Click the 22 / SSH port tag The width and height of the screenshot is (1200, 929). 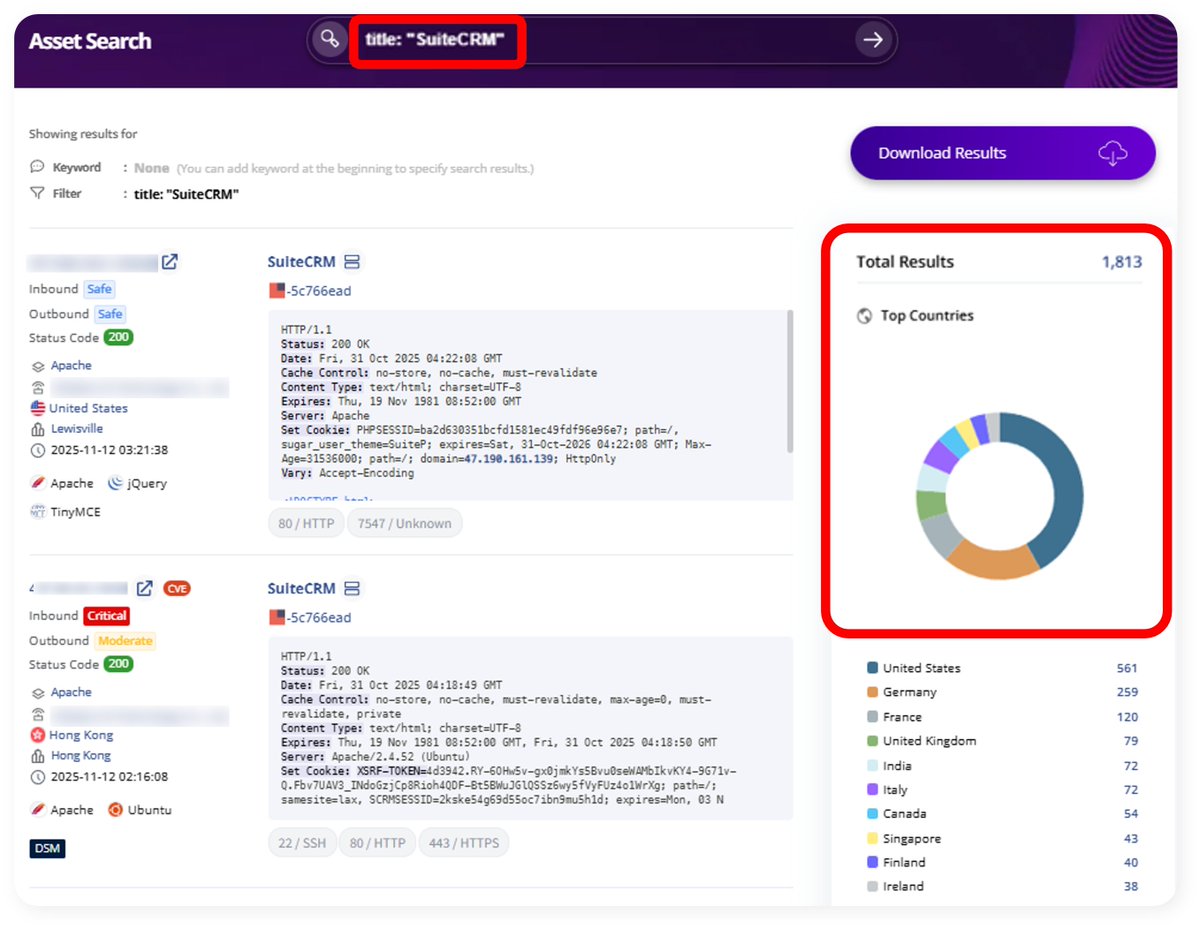(x=302, y=843)
